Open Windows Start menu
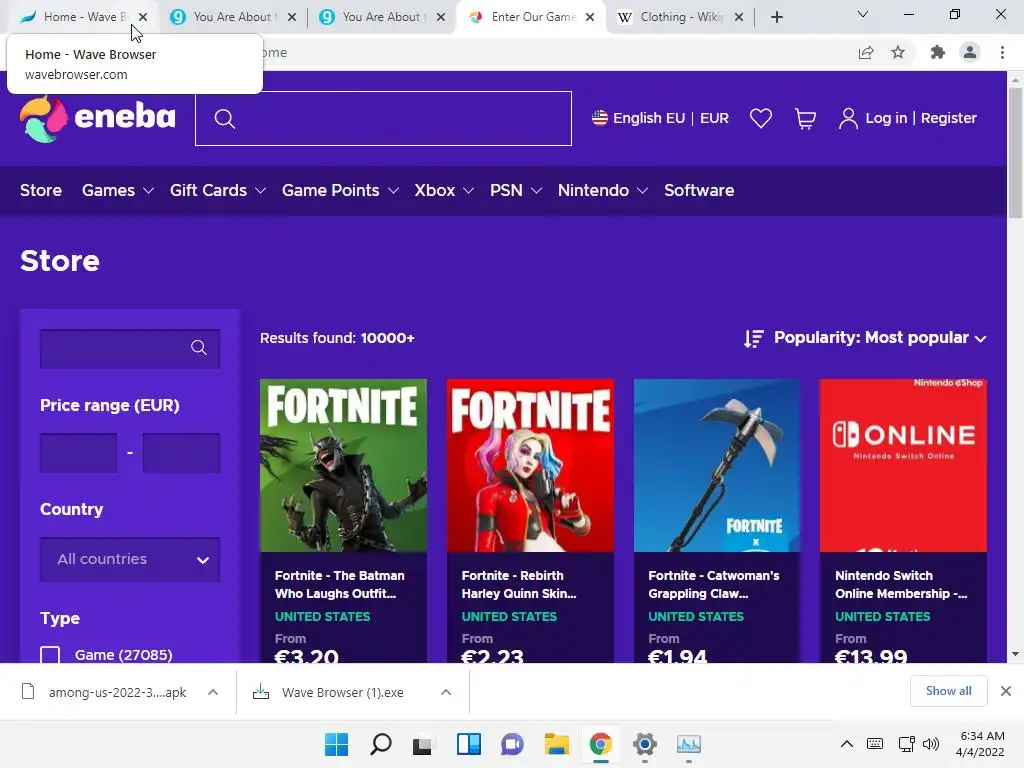The image size is (1024, 768). coord(336,744)
